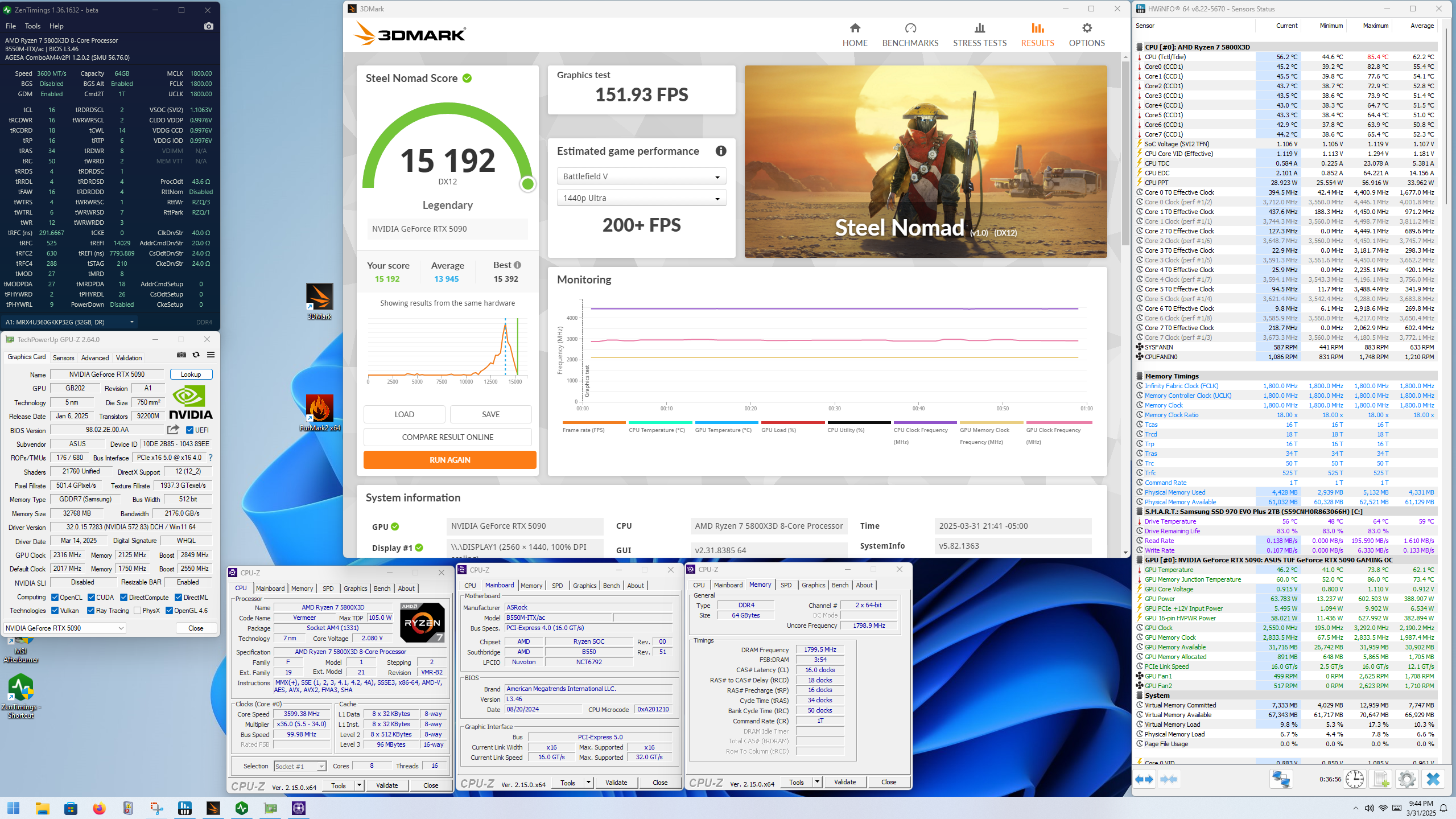Open 3DMark OPTIONS gear
This screenshot has height=819, width=1456.
pyautogui.click(x=1086, y=35)
